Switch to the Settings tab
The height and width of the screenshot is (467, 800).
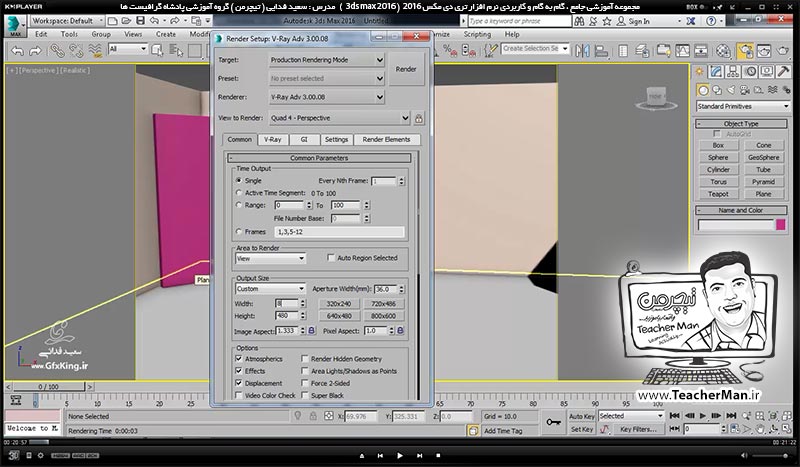click(336, 139)
